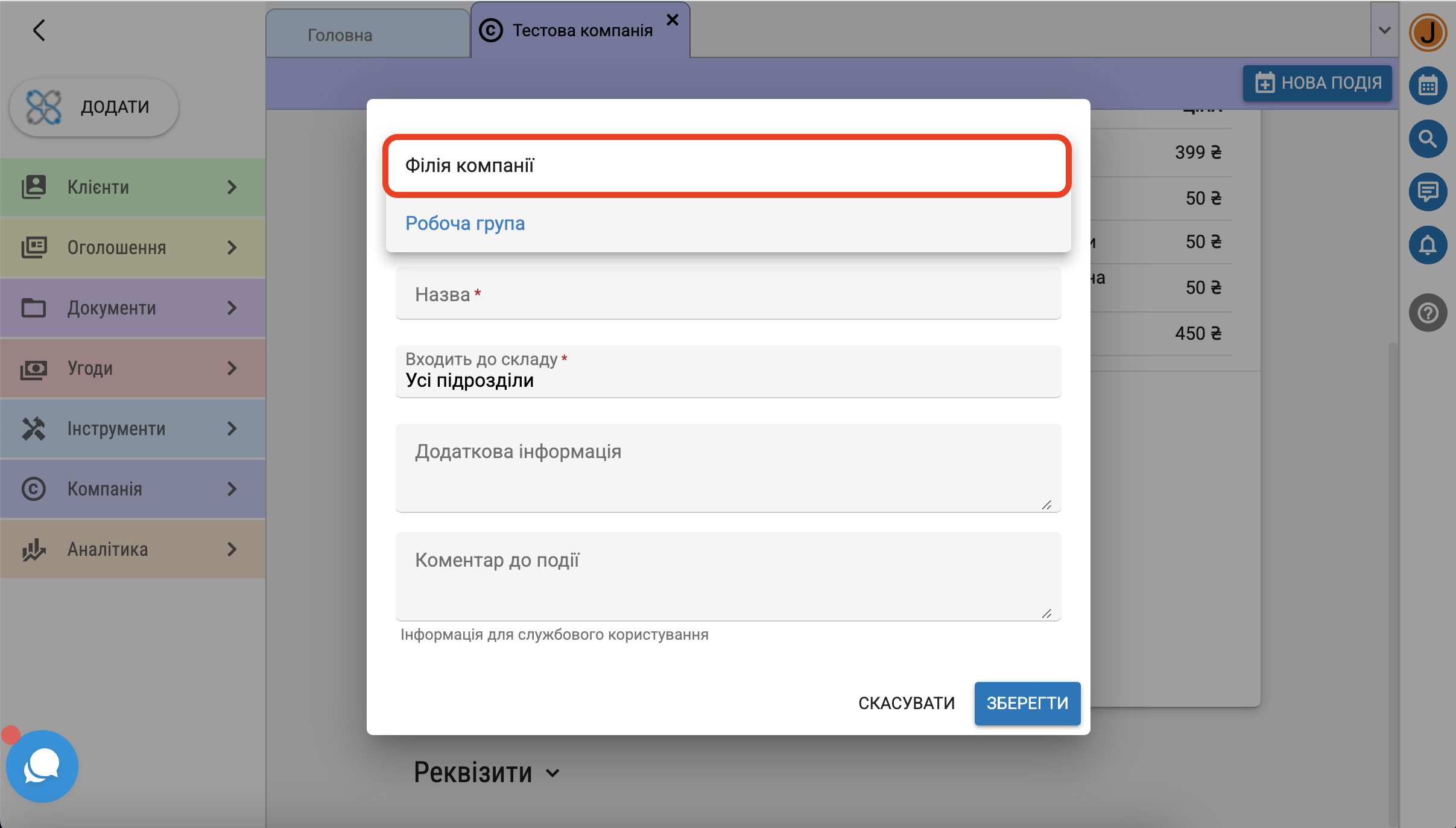The width and height of the screenshot is (1456, 828).
Task: Click СКАСУВАТИ to cancel the dialog
Action: [x=906, y=703]
